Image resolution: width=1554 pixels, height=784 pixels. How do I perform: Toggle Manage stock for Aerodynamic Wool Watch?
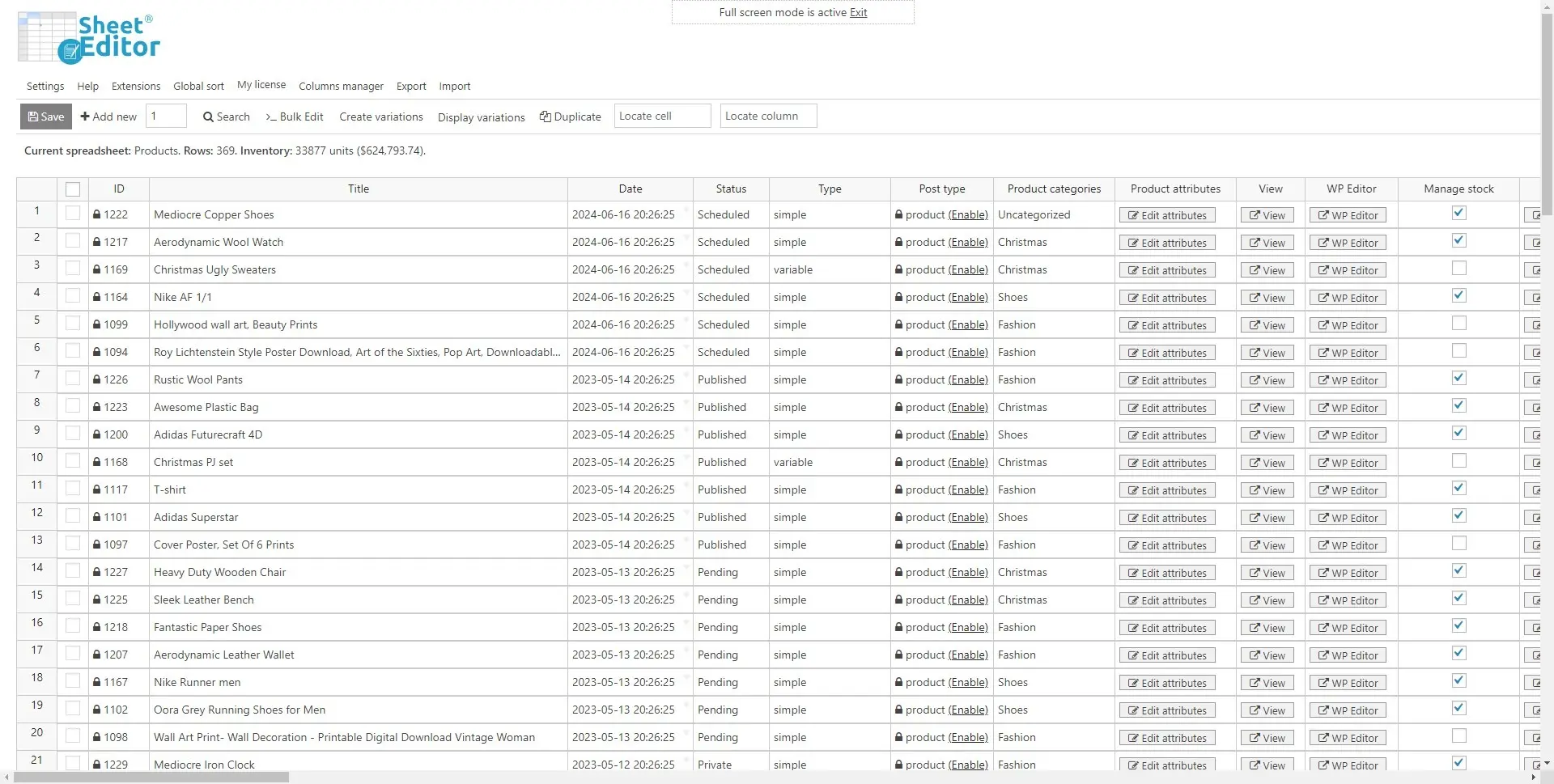(x=1458, y=240)
